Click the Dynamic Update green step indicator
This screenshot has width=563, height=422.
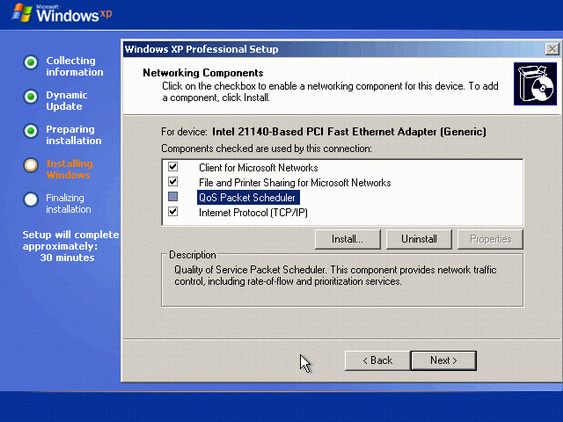click(31, 97)
